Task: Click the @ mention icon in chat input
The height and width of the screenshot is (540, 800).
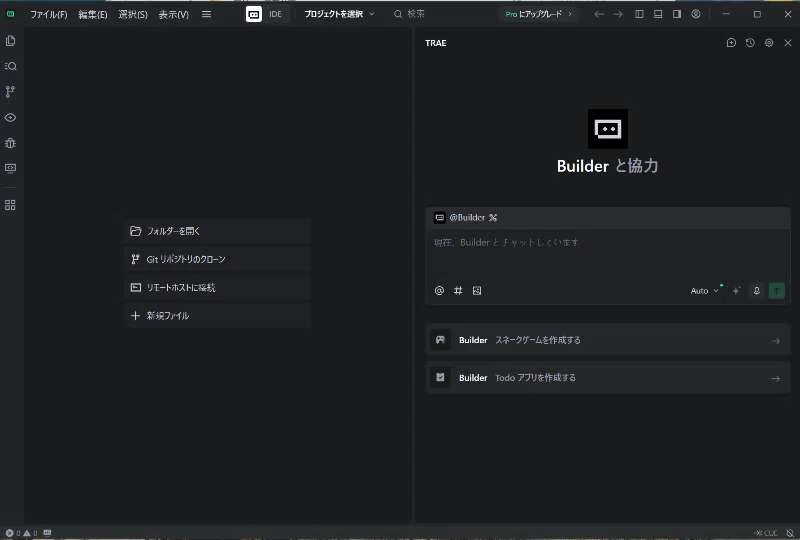Action: point(439,290)
